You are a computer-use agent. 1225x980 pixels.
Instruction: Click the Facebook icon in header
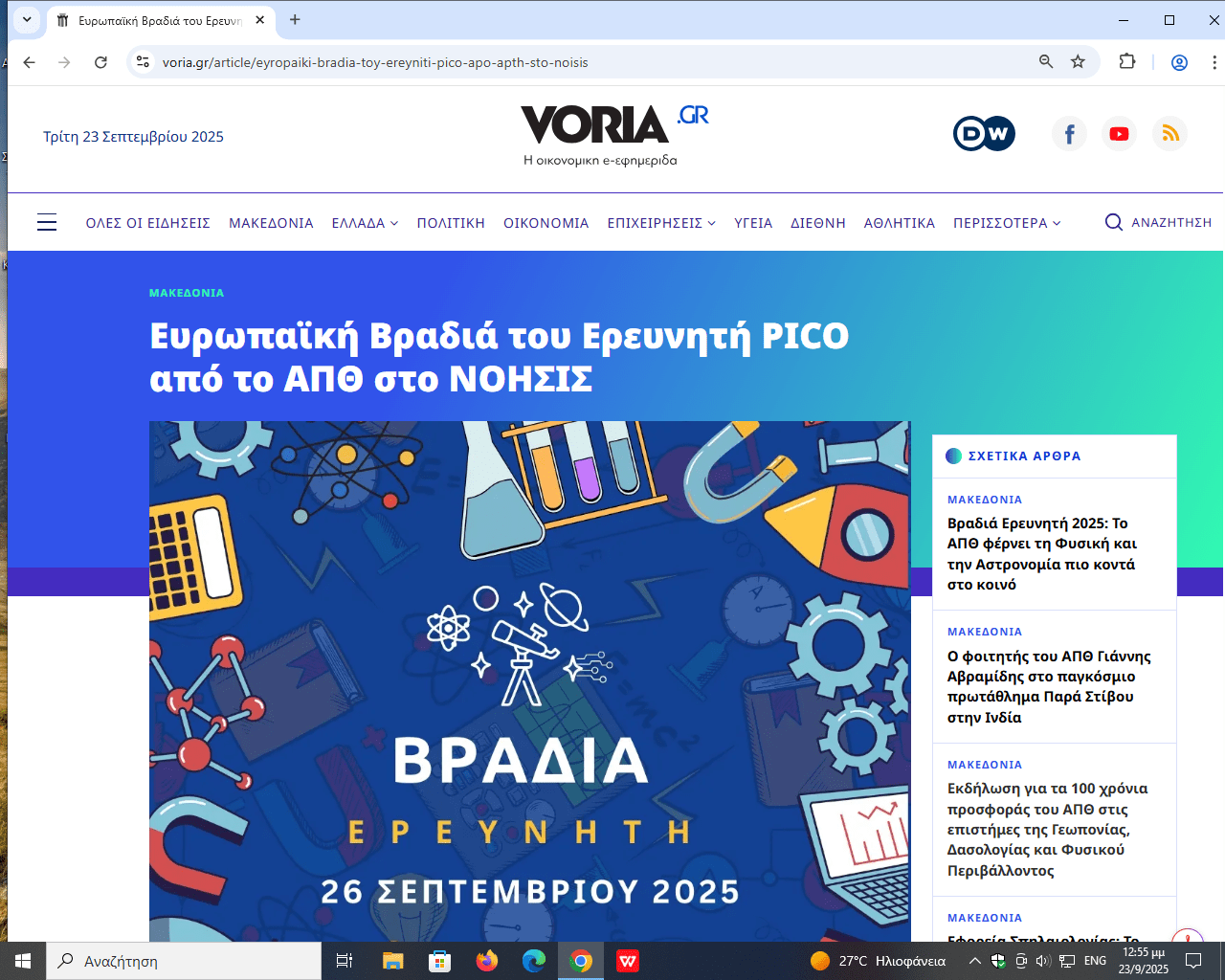(x=1069, y=134)
